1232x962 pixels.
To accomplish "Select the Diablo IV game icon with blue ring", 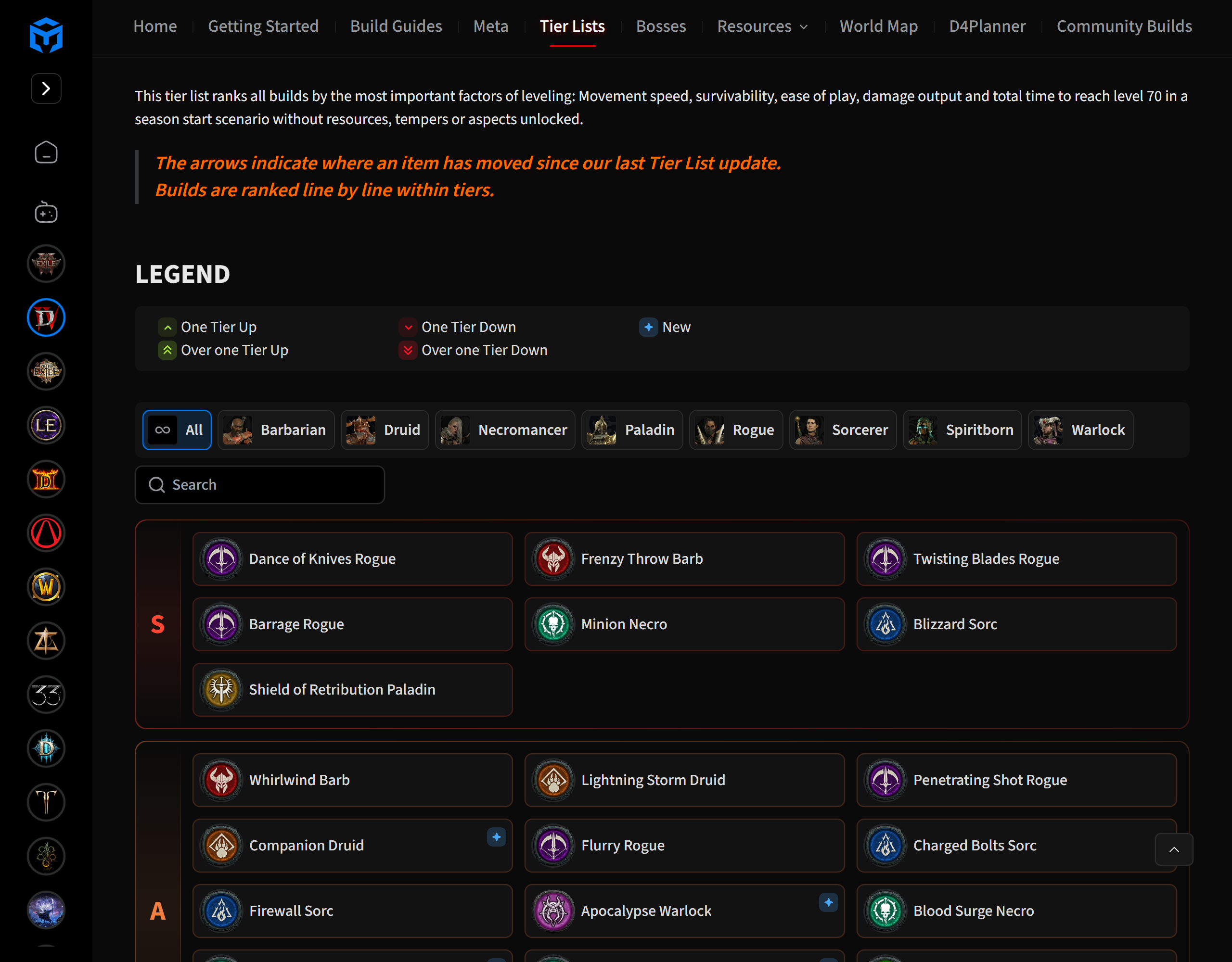I will point(46,317).
